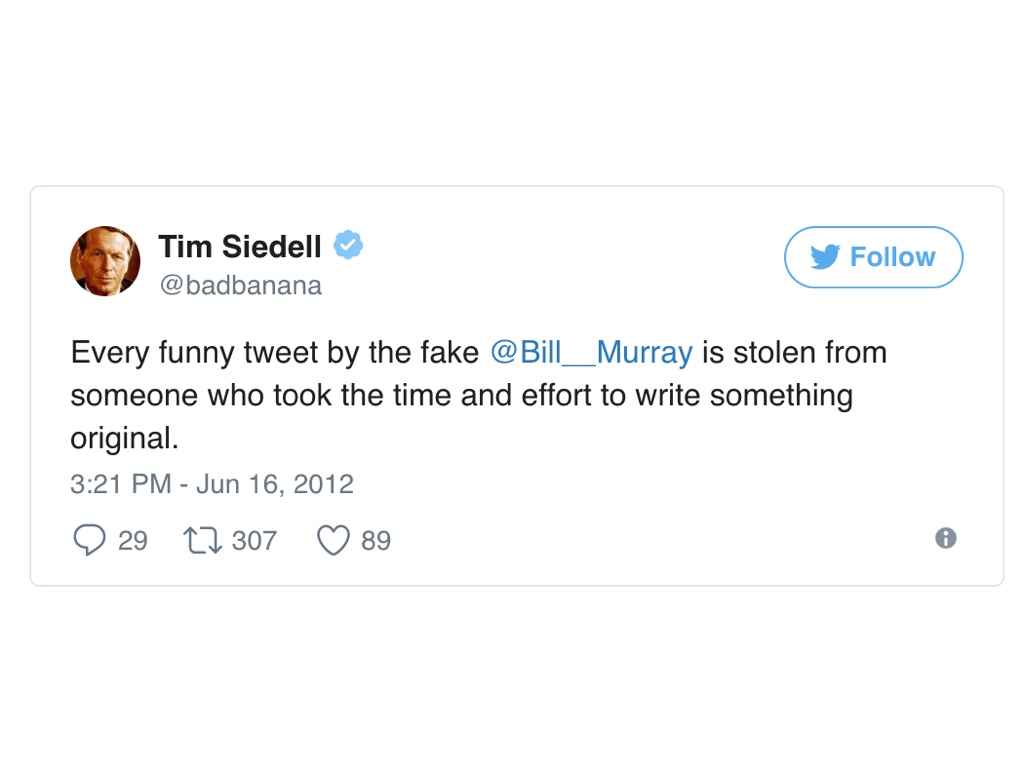Click the like count "89"

(376, 541)
